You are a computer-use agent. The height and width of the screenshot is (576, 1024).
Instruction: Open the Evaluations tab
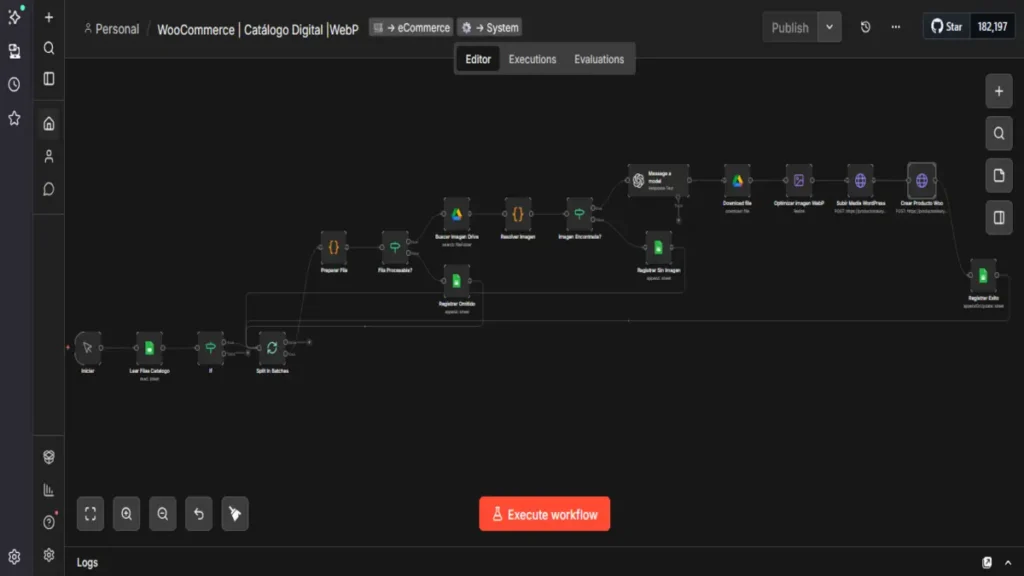(599, 59)
